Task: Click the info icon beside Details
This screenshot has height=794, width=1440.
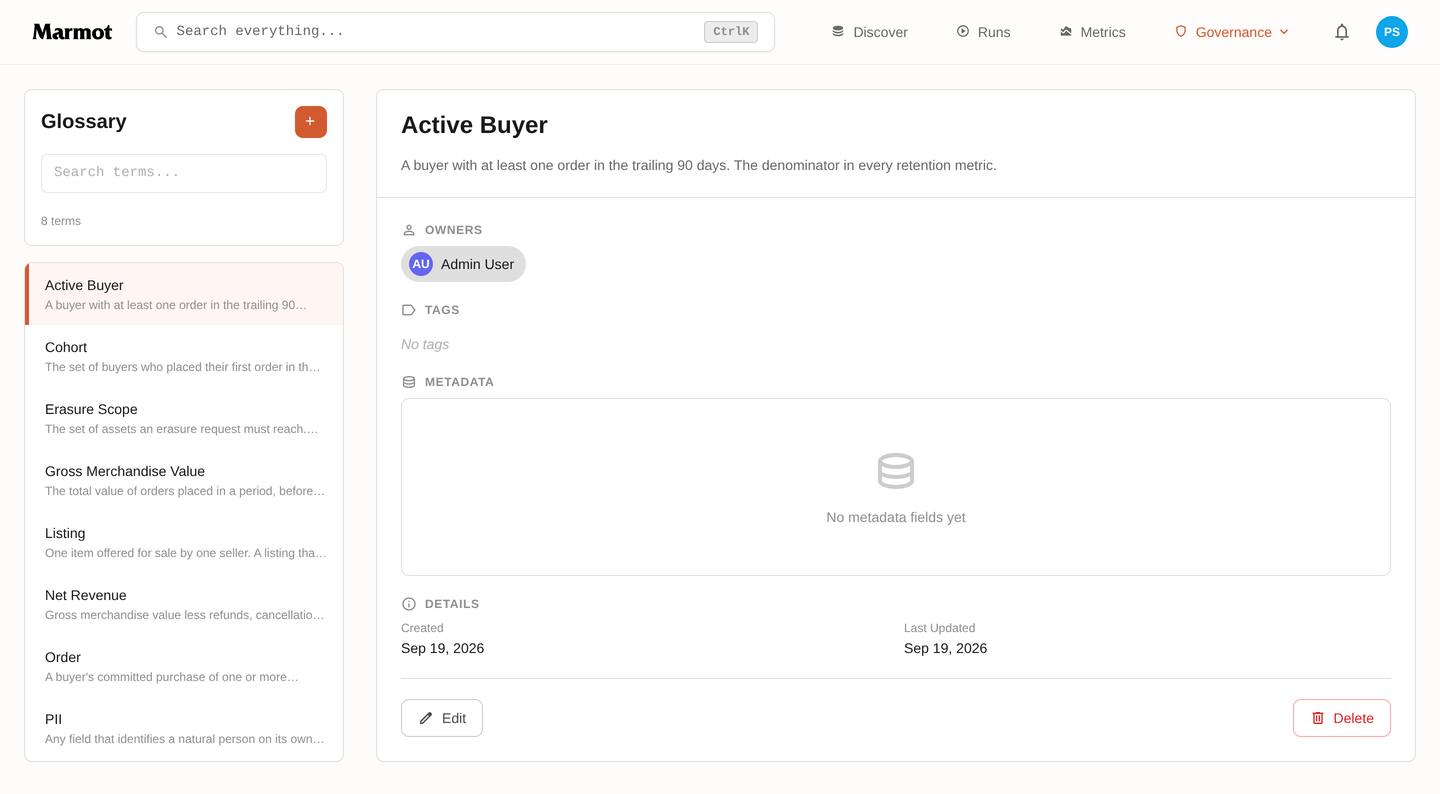Action: coord(409,604)
